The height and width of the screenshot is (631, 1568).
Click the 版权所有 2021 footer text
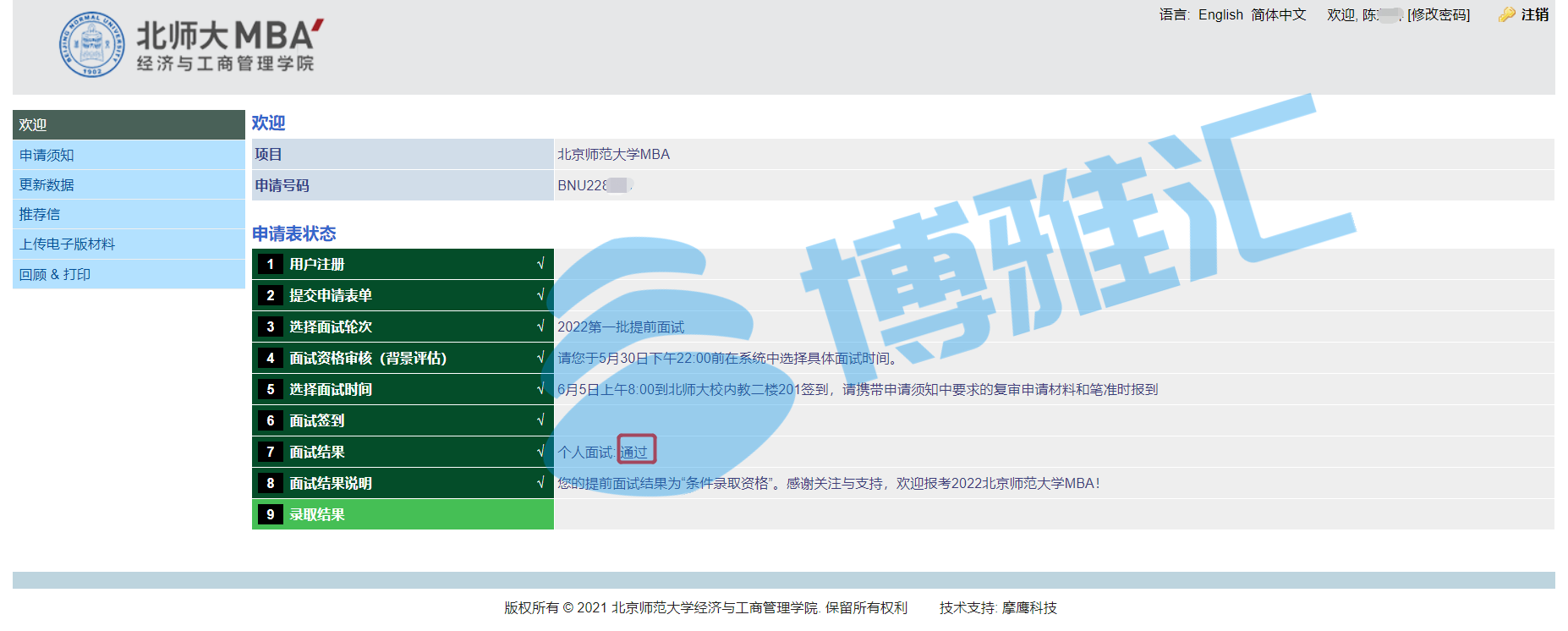click(705, 608)
